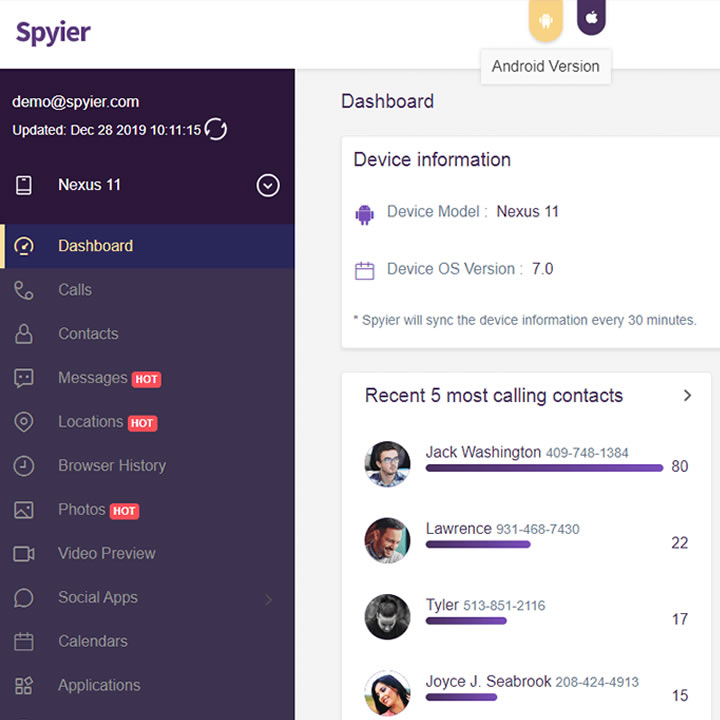The image size is (720, 720).
Task: Click Lawrence's call count bar
Action: 478,544
